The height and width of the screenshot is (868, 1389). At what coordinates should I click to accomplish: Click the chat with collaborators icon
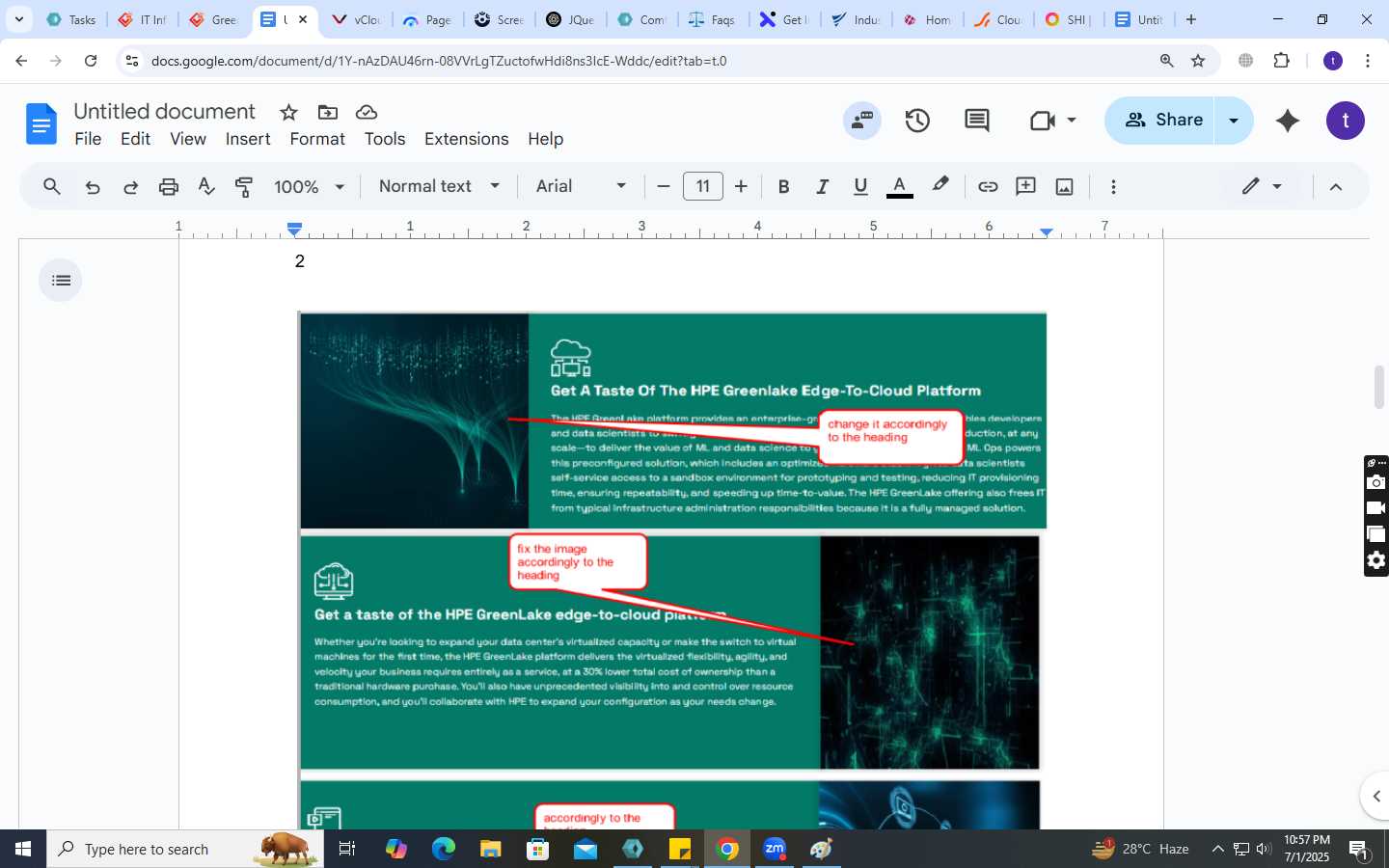click(x=861, y=121)
